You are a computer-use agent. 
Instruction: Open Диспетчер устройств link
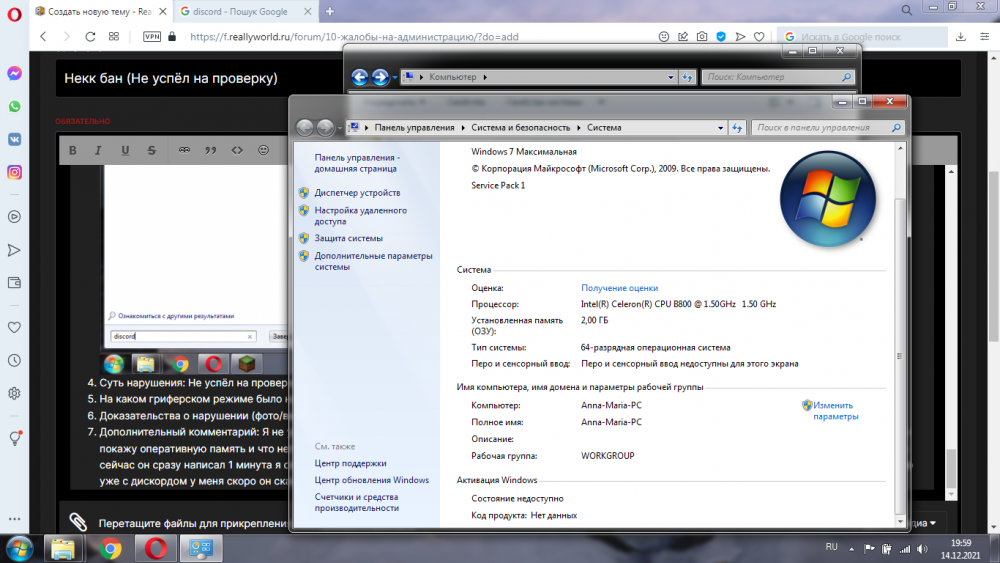(357, 193)
